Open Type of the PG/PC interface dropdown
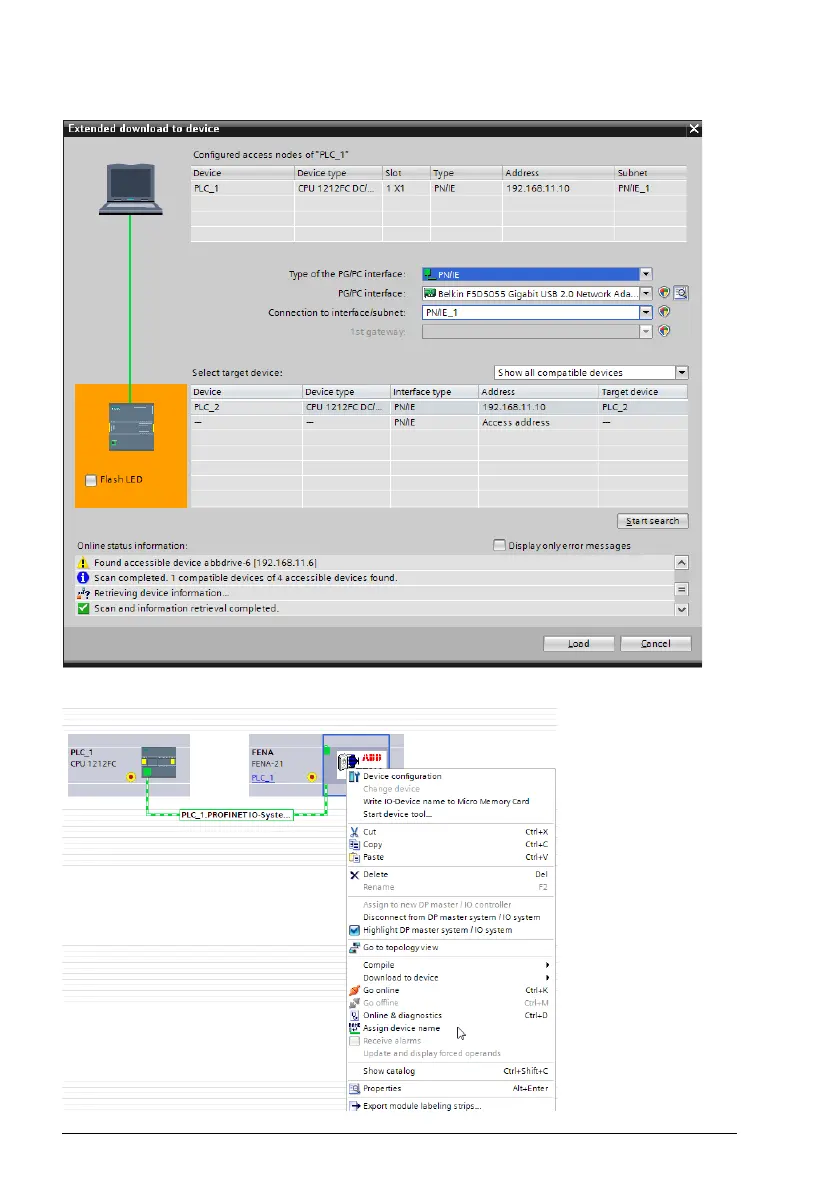Viewport: 840px width, 1190px height. tap(646, 275)
